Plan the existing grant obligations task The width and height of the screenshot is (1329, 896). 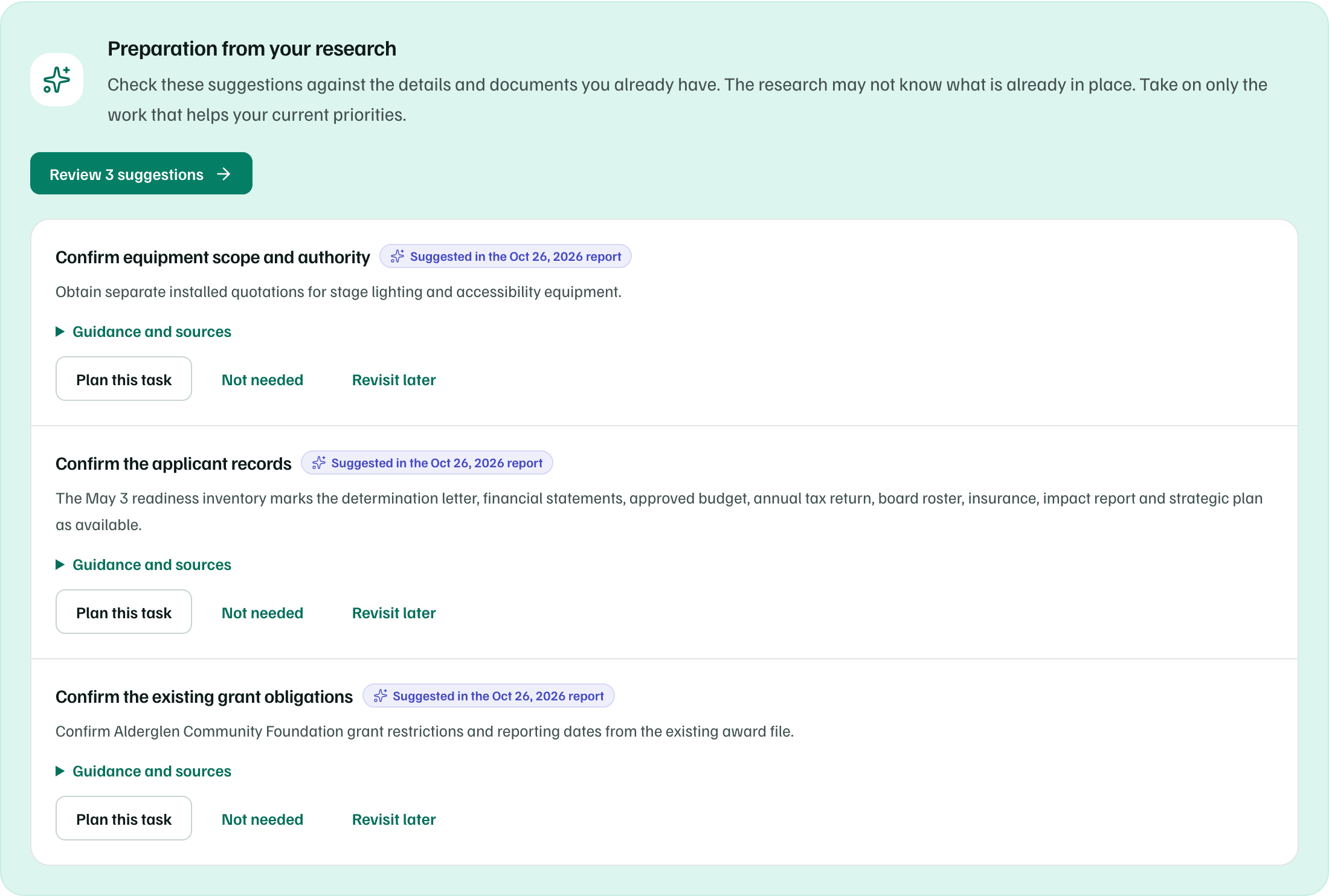(x=124, y=818)
